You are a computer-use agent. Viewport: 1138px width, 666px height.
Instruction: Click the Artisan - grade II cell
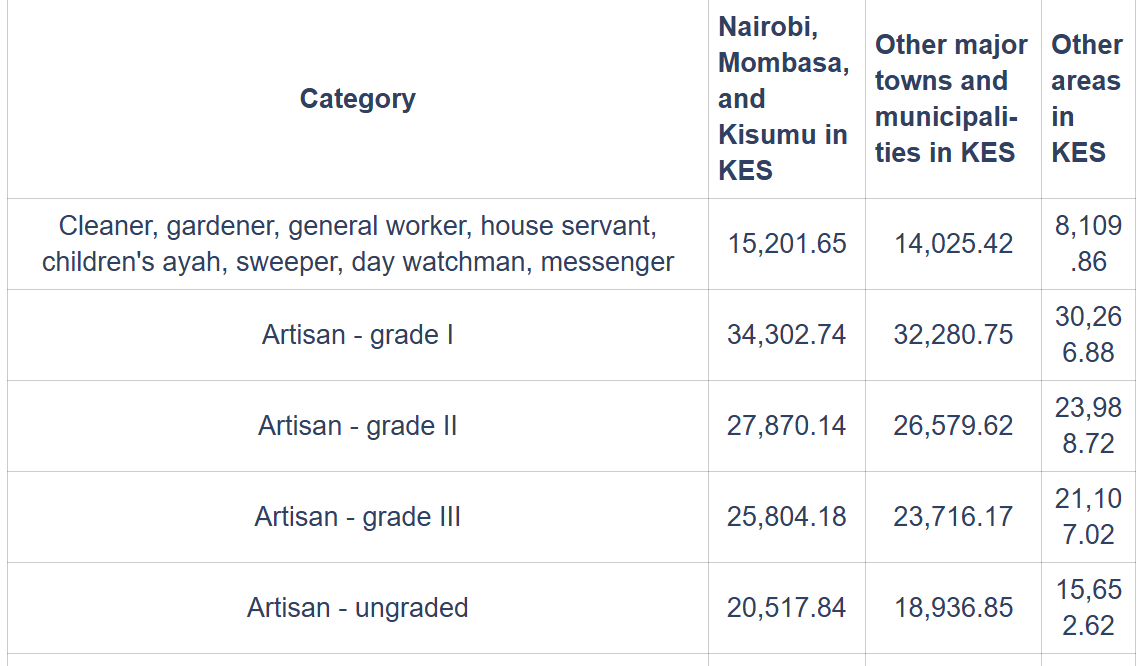pos(357,426)
